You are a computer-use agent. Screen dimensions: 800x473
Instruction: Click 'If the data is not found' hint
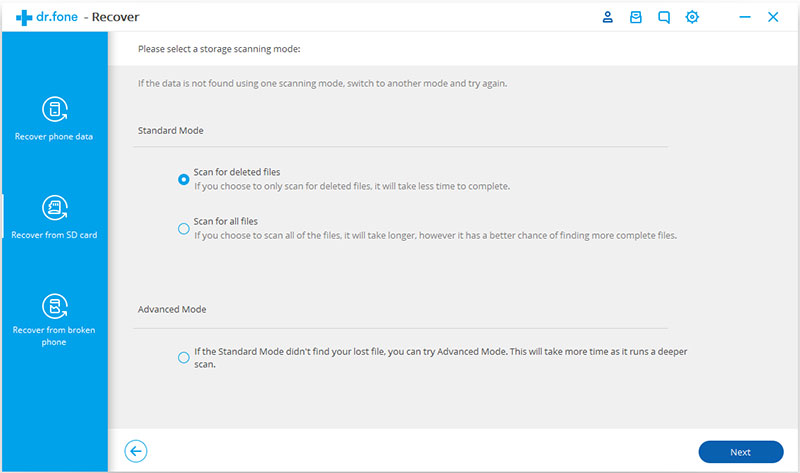[x=322, y=83]
